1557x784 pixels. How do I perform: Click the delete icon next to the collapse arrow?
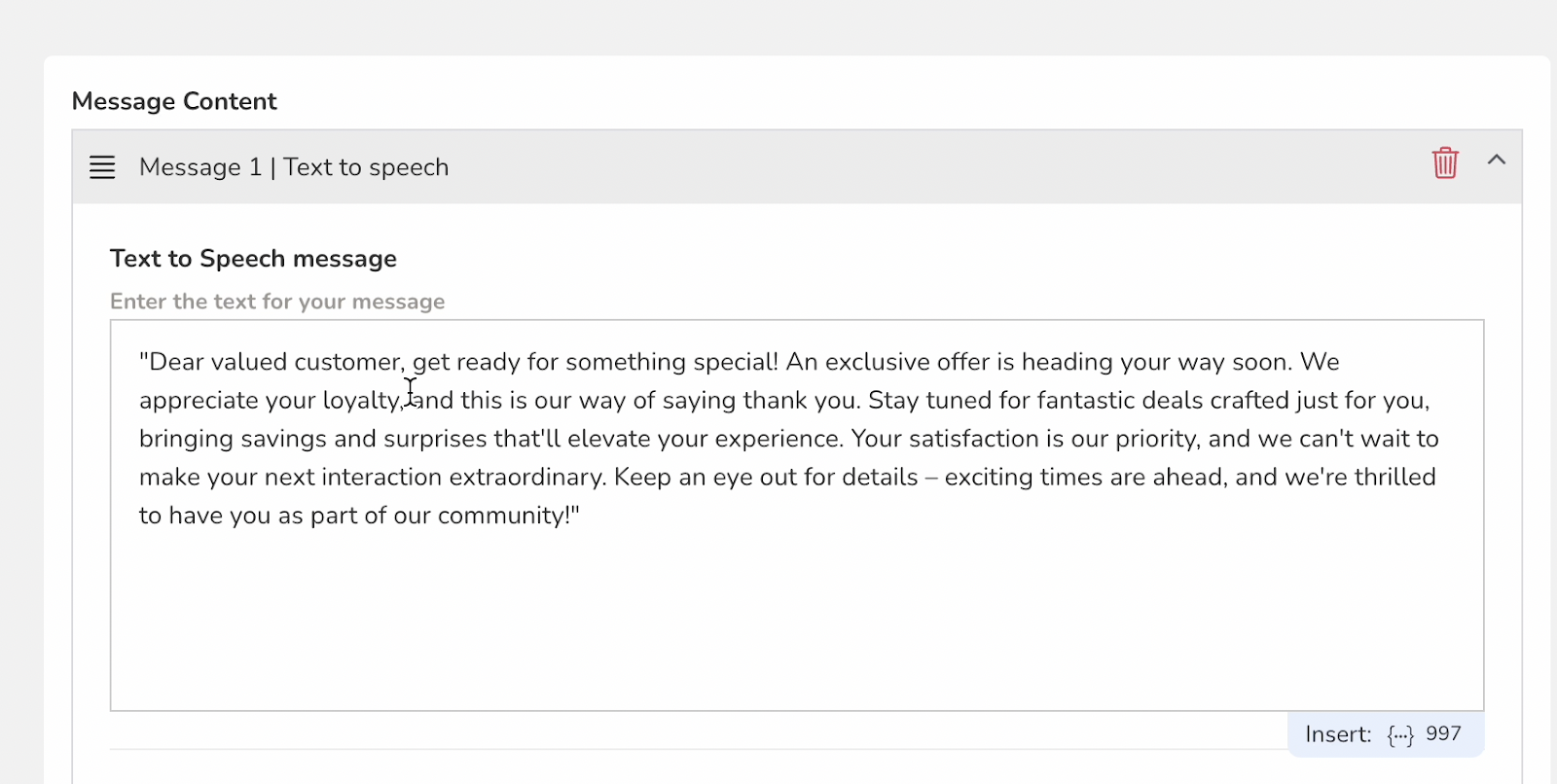click(1444, 162)
